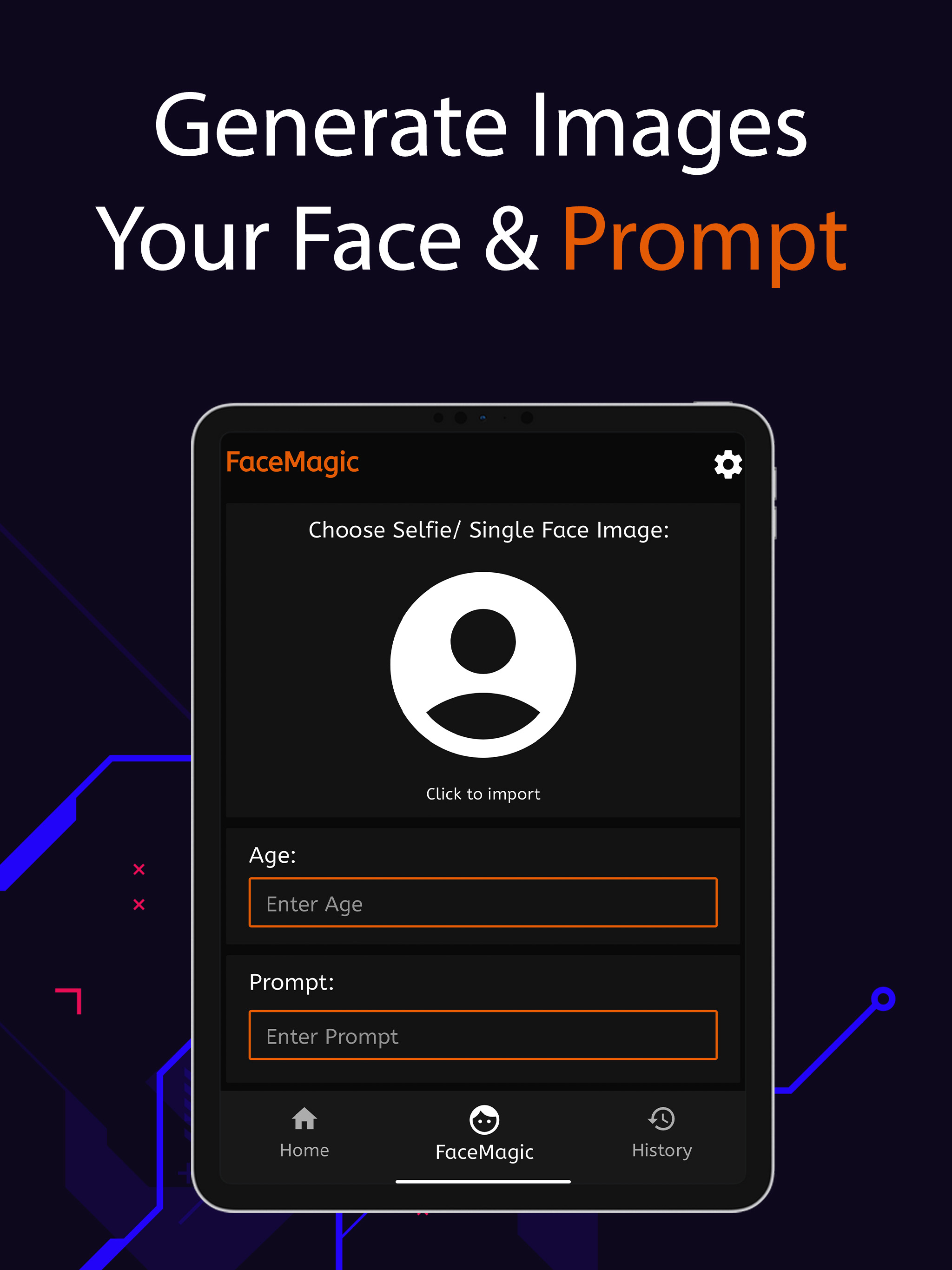Select the FaceMagic tab label
952x1270 pixels.
[x=484, y=1152]
